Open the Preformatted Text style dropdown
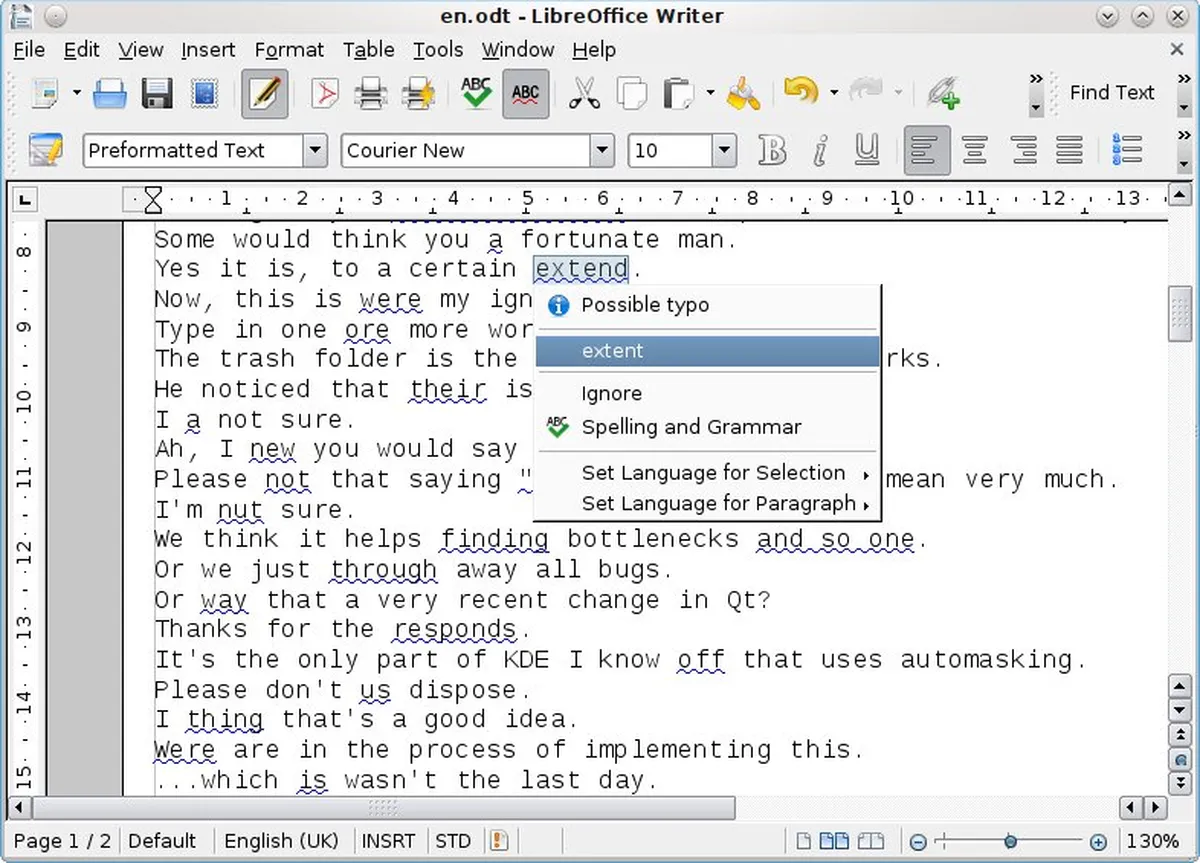The height and width of the screenshot is (863, 1200). click(315, 151)
